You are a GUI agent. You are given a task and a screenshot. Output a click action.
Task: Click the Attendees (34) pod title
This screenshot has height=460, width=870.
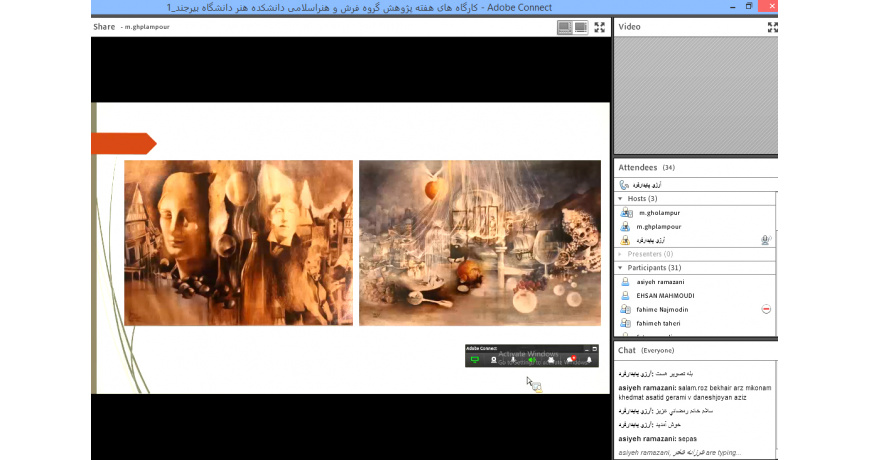pos(646,168)
